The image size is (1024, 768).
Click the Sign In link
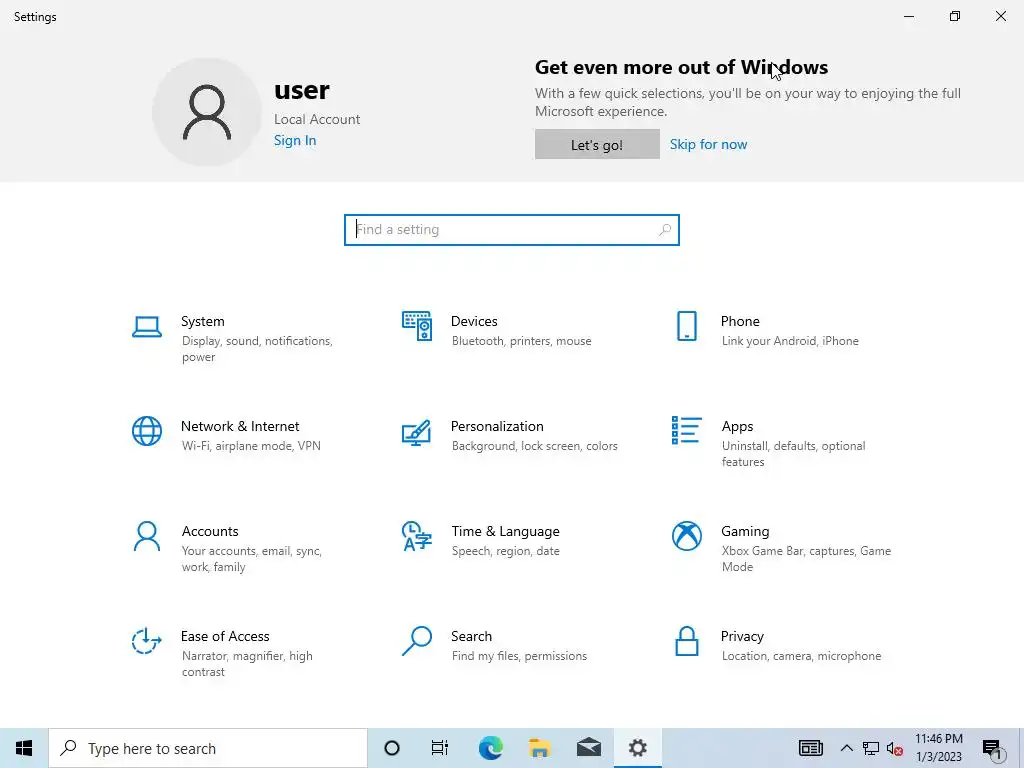tap(295, 140)
